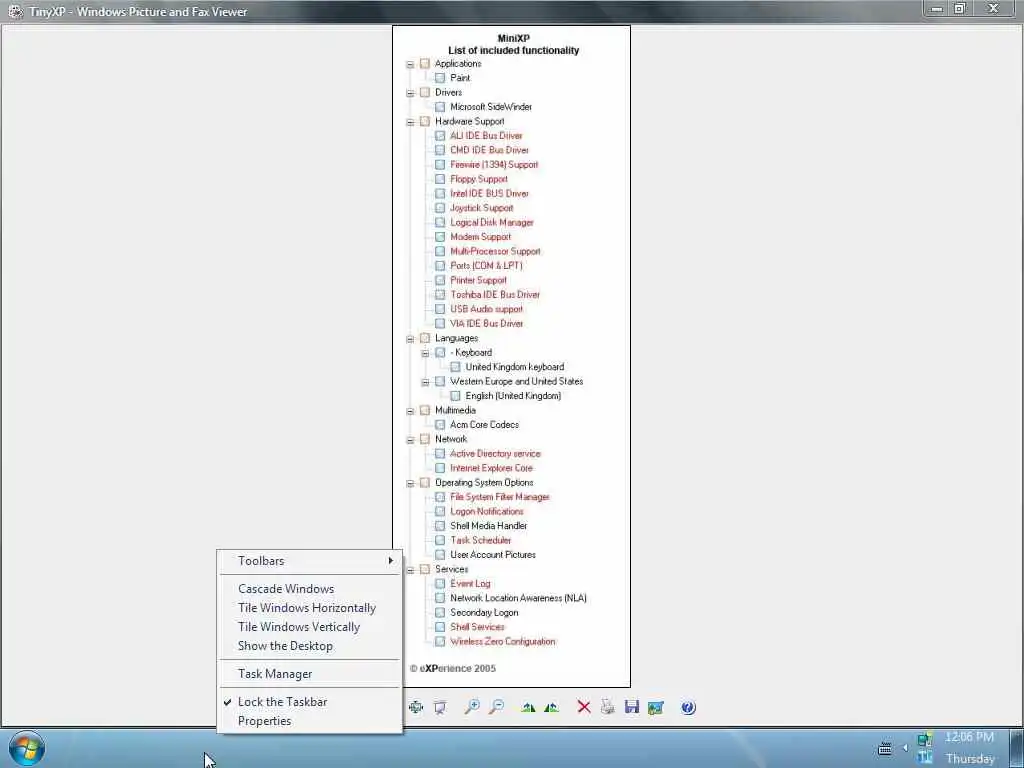
Task: Open the Toolbars submenu
Action: pyautogui.click(x=310, y=561)
